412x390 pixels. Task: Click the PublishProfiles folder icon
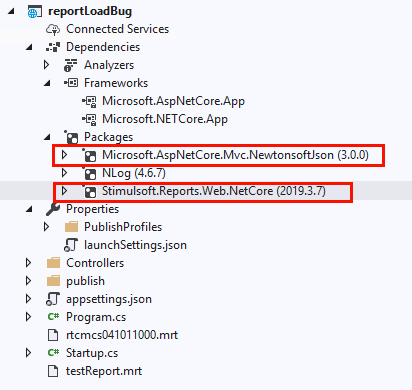71,227
